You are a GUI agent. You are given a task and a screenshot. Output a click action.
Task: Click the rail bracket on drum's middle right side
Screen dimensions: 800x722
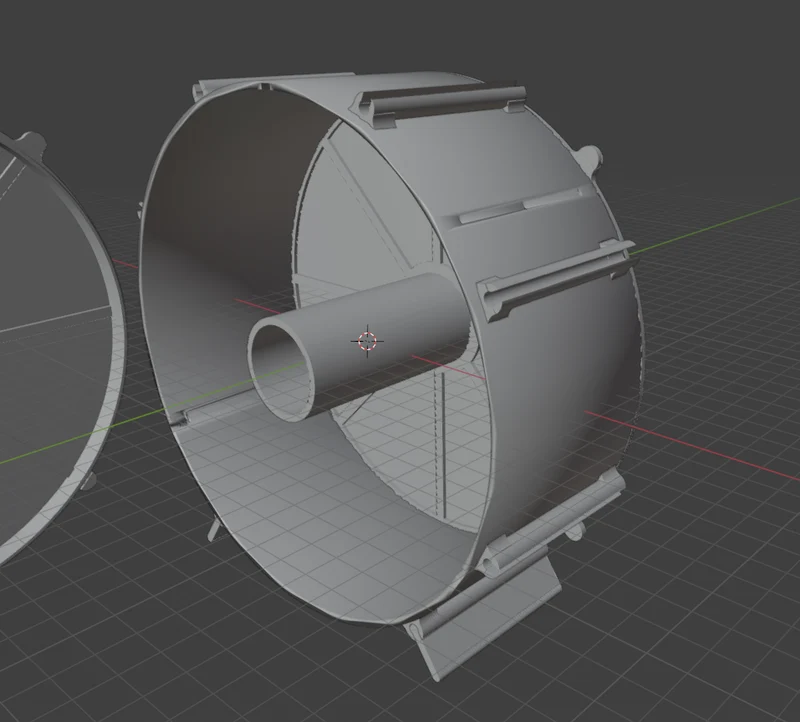pyautogui.click(x=556, y=283)
